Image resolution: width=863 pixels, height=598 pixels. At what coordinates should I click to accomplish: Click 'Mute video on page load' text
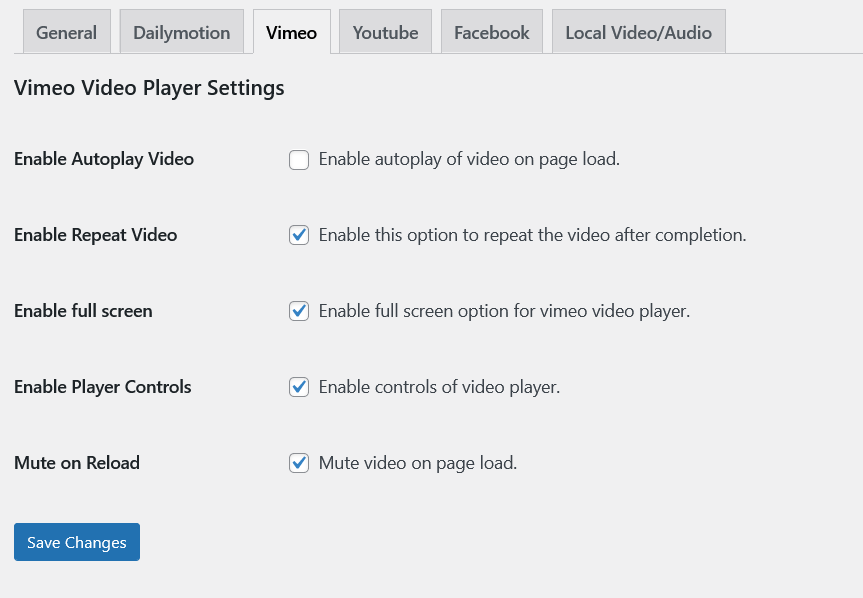417,463
